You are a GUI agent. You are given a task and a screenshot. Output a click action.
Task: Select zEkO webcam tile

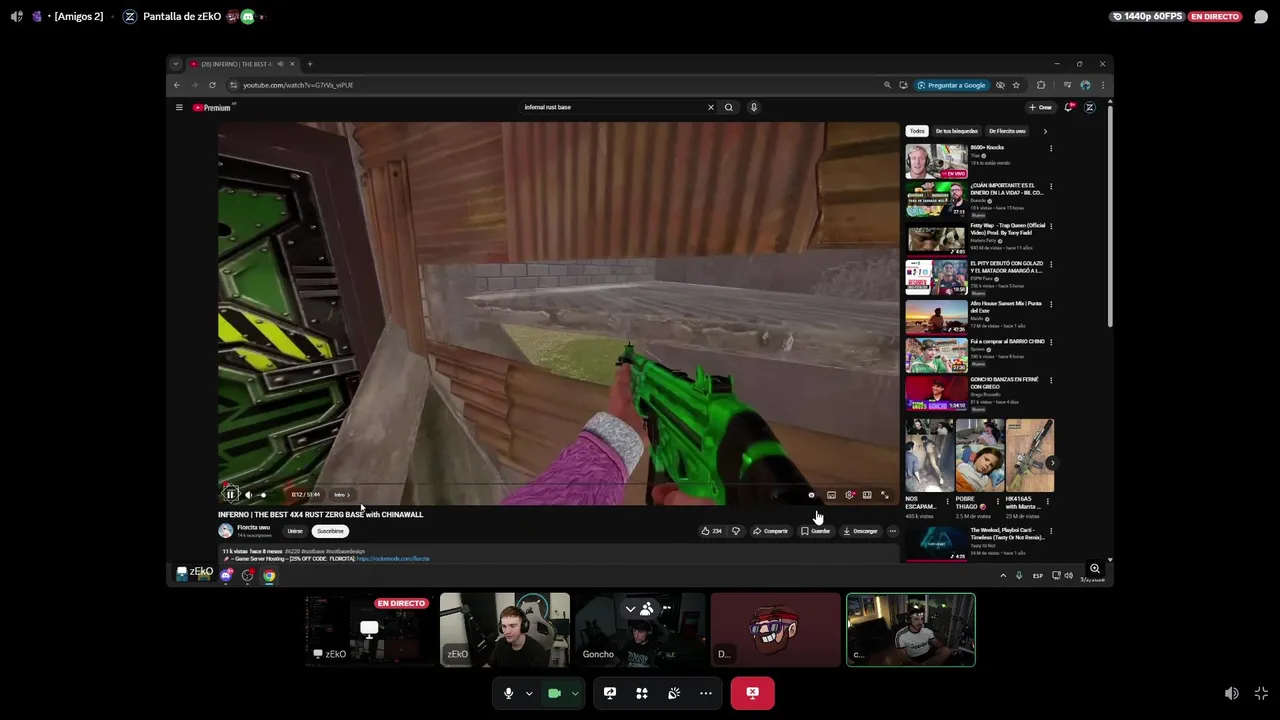(x=505, y=630)
